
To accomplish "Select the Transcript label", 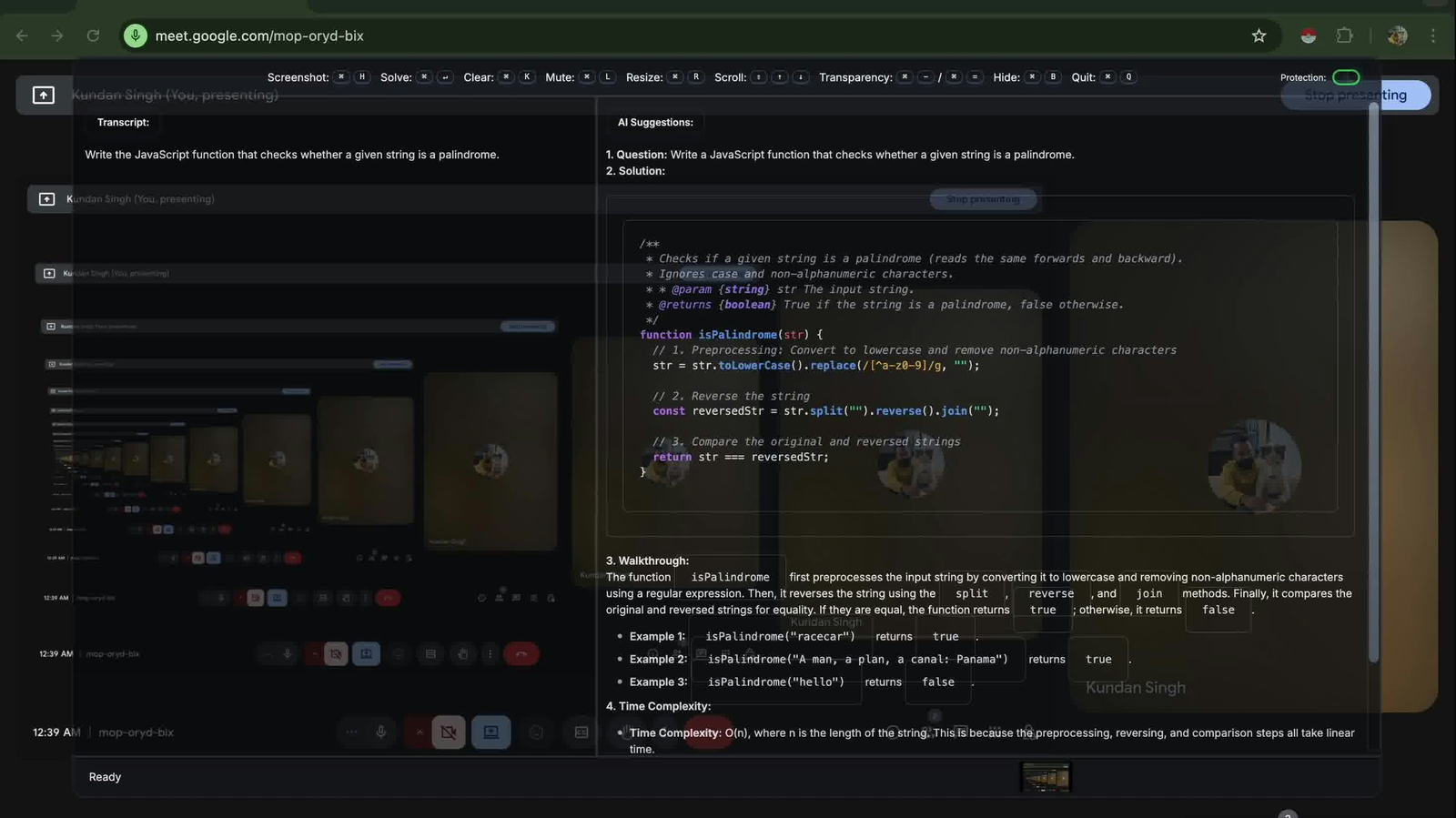I will click(123, 122).
